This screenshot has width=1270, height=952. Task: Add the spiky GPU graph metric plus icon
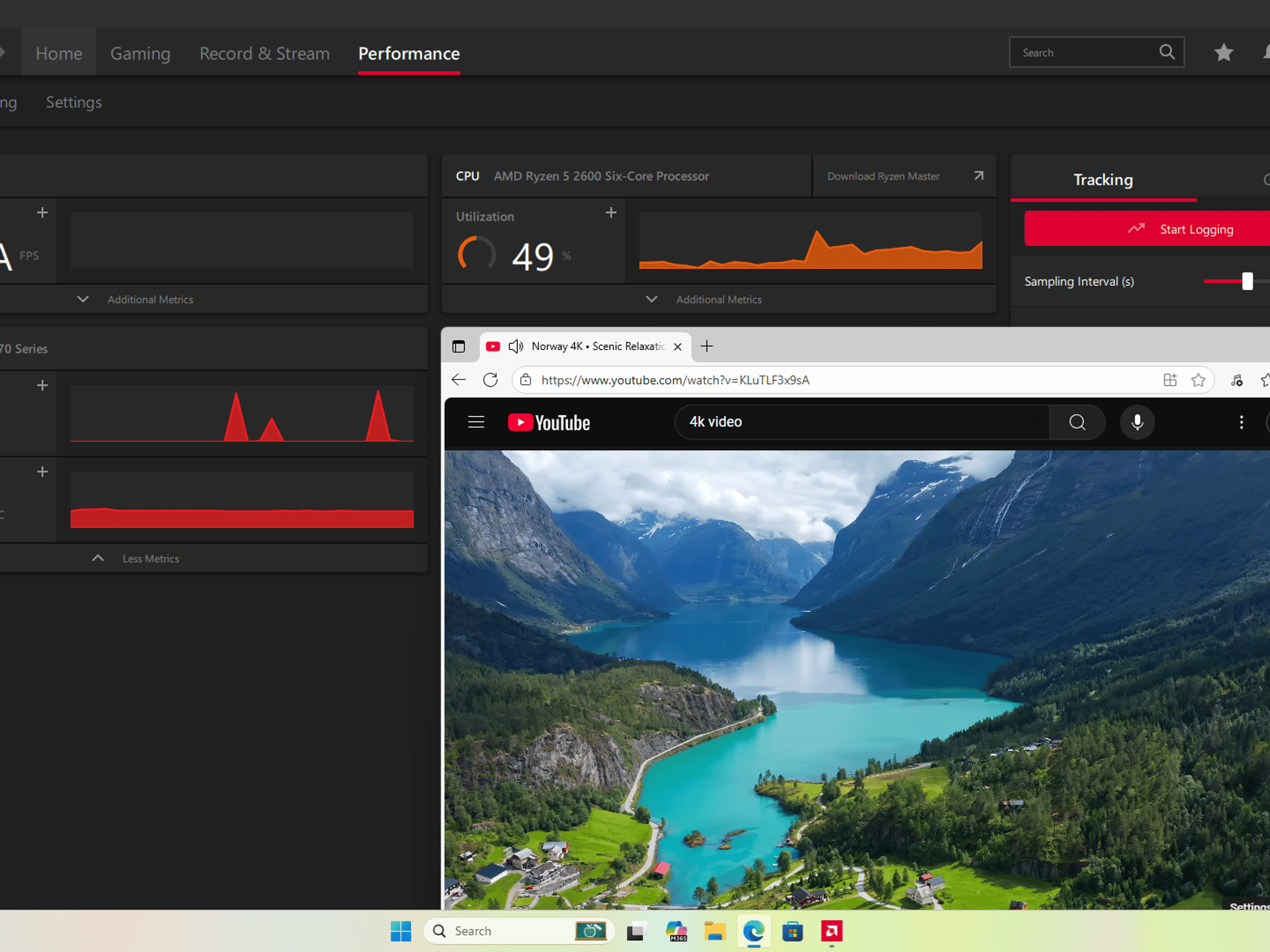[42, 386]
